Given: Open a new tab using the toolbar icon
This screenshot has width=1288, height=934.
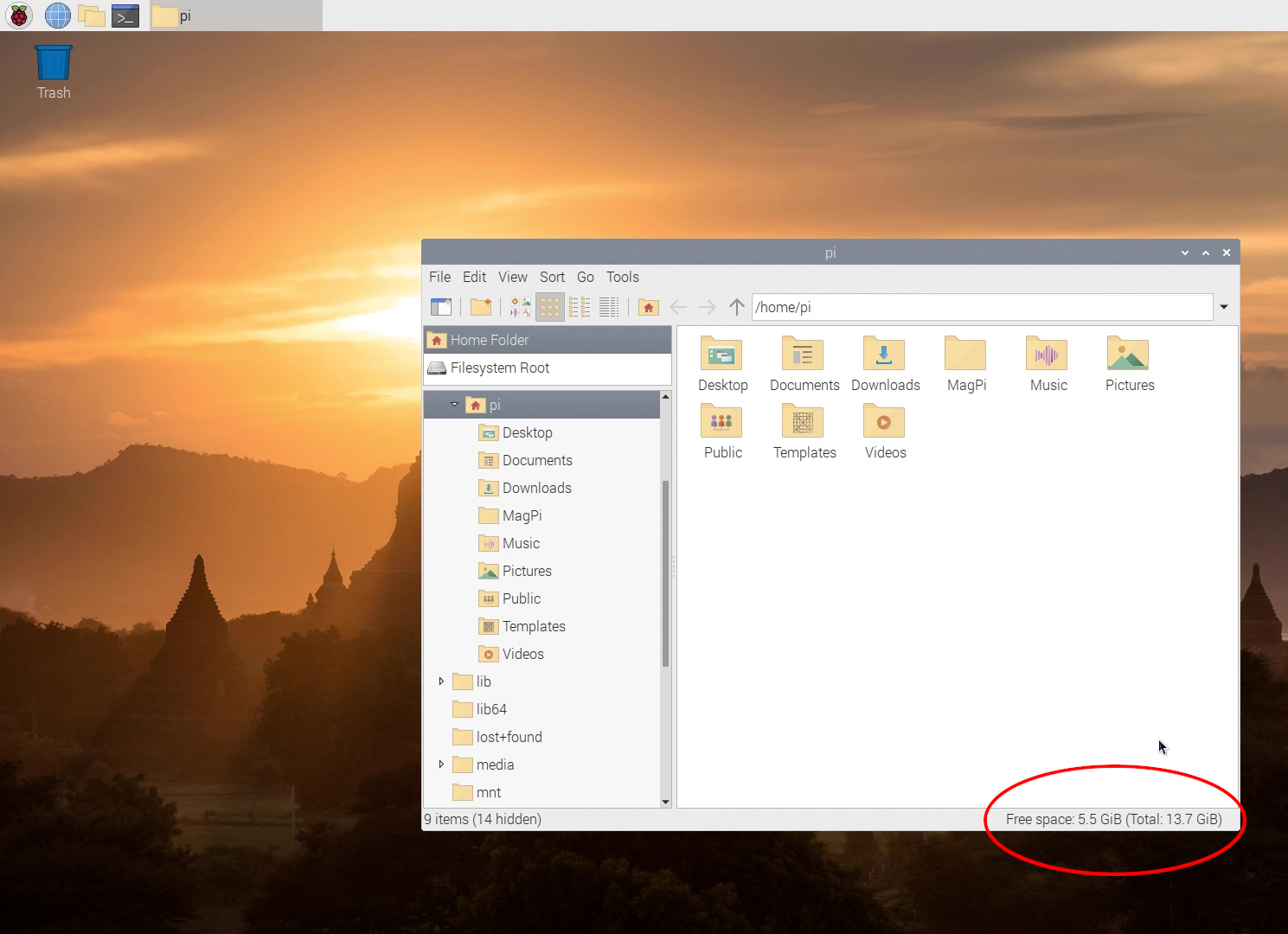Looking at the screenshot, I should [442, 307].
